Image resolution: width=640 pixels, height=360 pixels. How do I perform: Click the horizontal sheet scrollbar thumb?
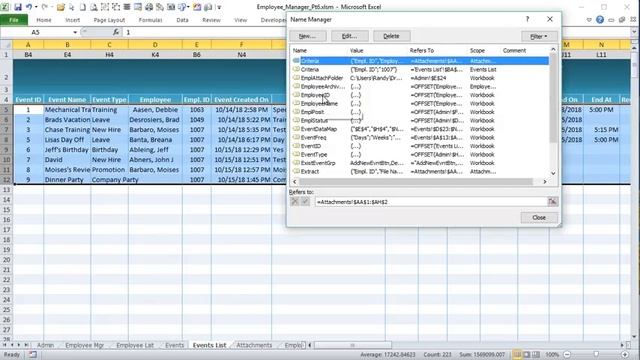coord(352,345)
